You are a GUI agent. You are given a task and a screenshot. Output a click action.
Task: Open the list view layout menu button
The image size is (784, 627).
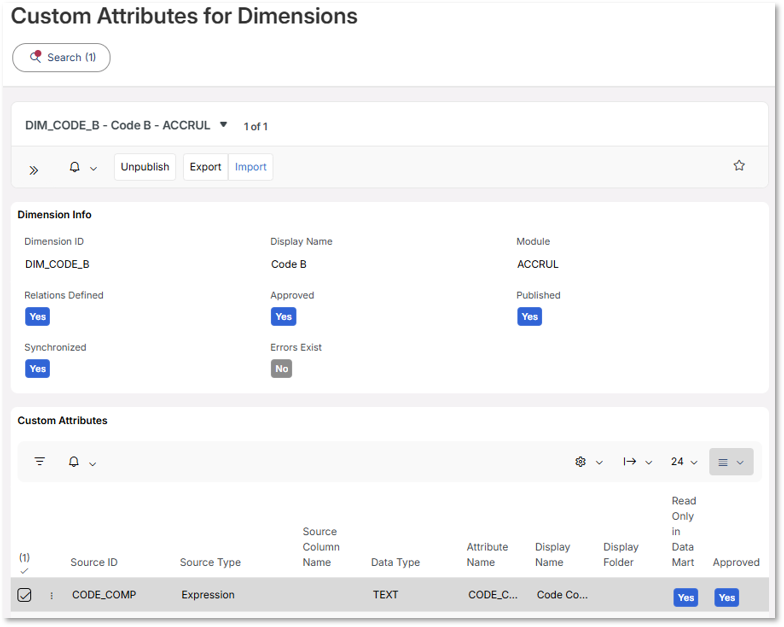[731, 462]
